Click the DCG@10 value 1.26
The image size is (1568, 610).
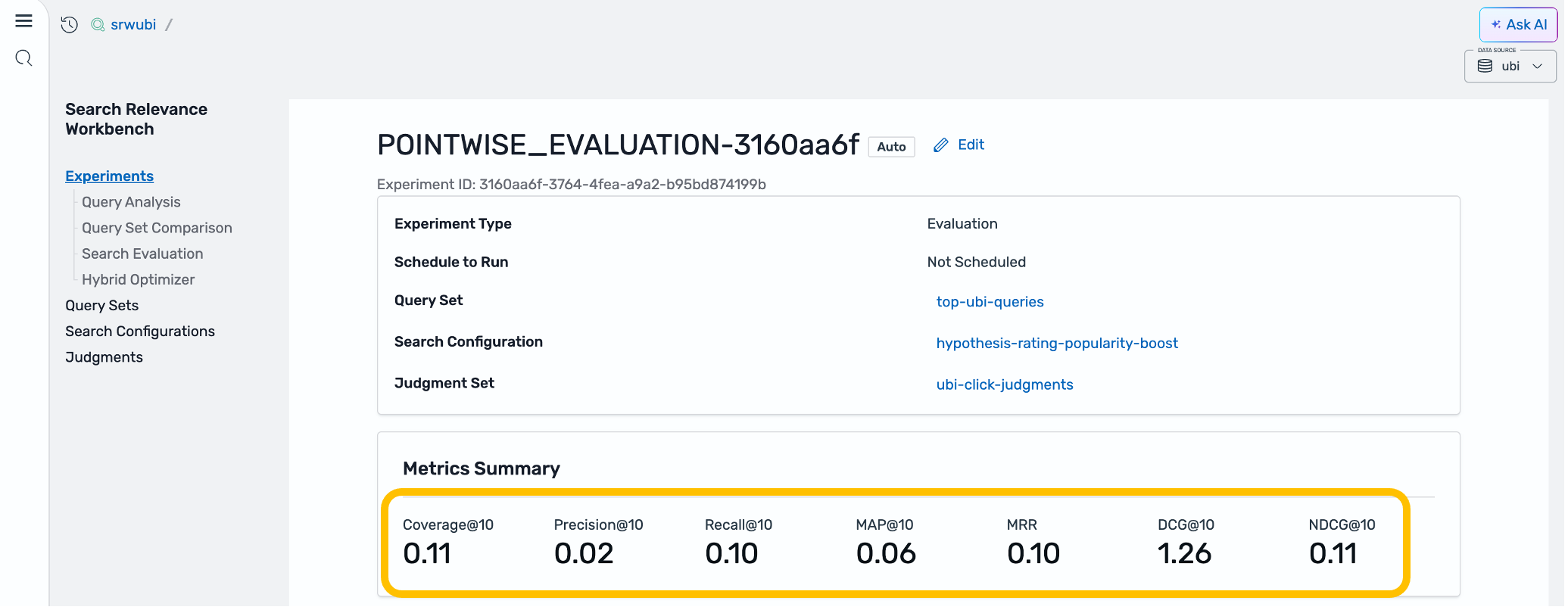pos(1184,554)
